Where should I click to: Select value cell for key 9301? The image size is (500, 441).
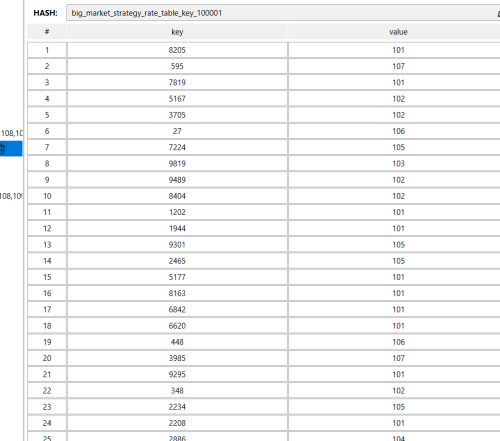coord(398,245)
